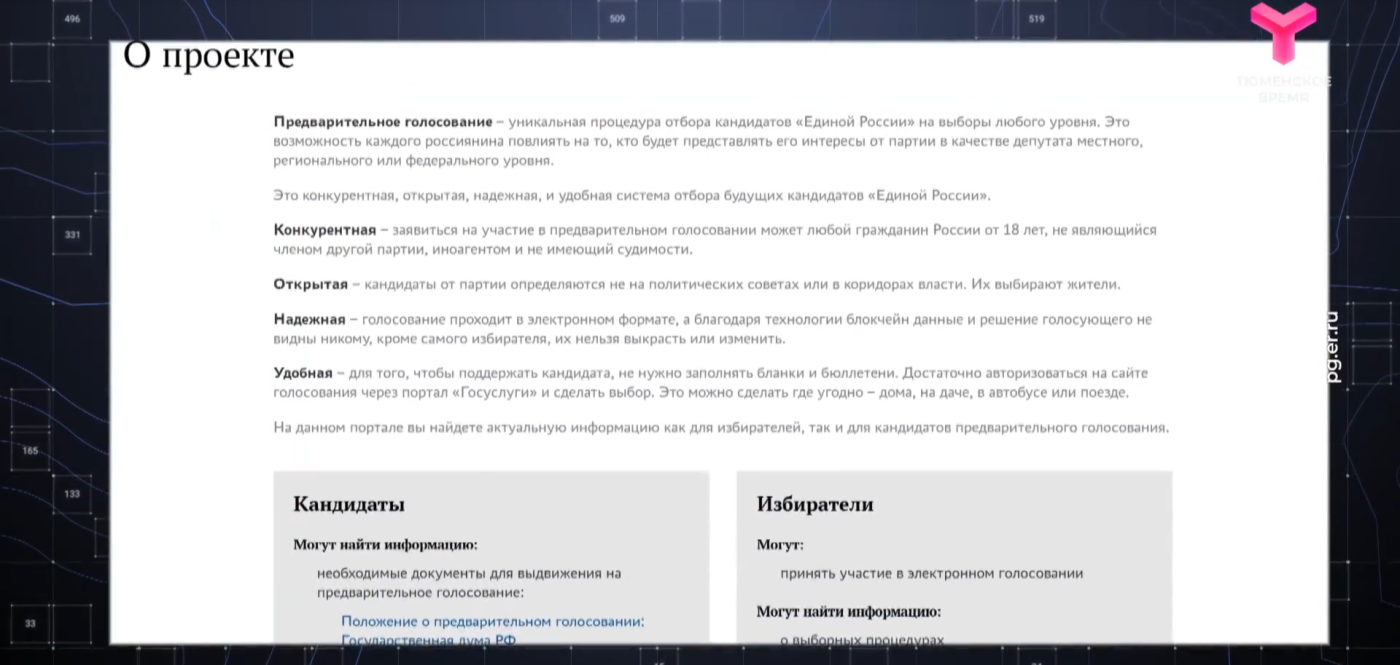Click the bold word Надежная
The width and height of the screenshot is (1400, 665).
pyautogui.click(x=309, y=320)
